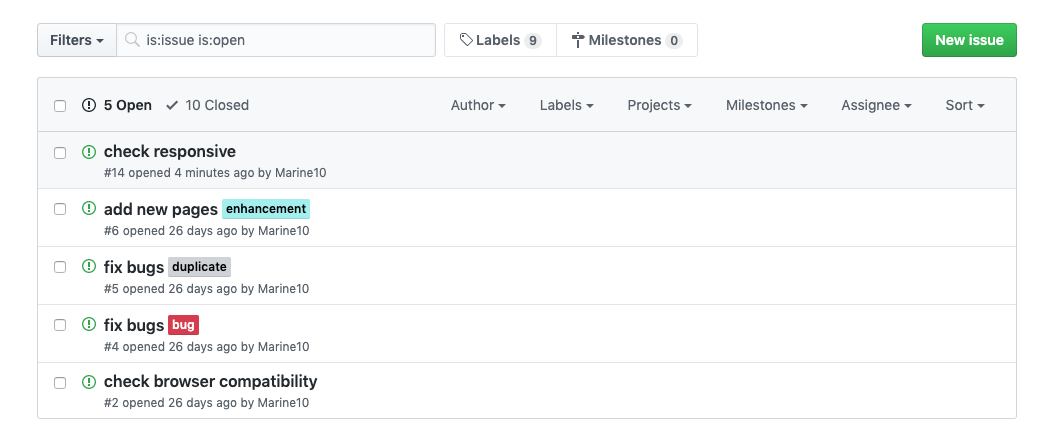Open the Author filter dropdown
1054x439 pixels.
click(478, 105)
